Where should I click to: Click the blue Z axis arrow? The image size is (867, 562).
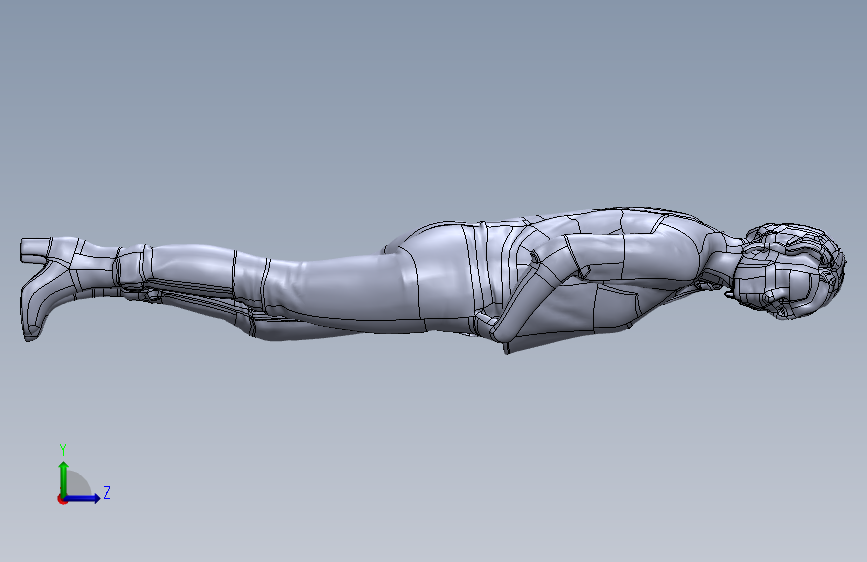point(82,498)
